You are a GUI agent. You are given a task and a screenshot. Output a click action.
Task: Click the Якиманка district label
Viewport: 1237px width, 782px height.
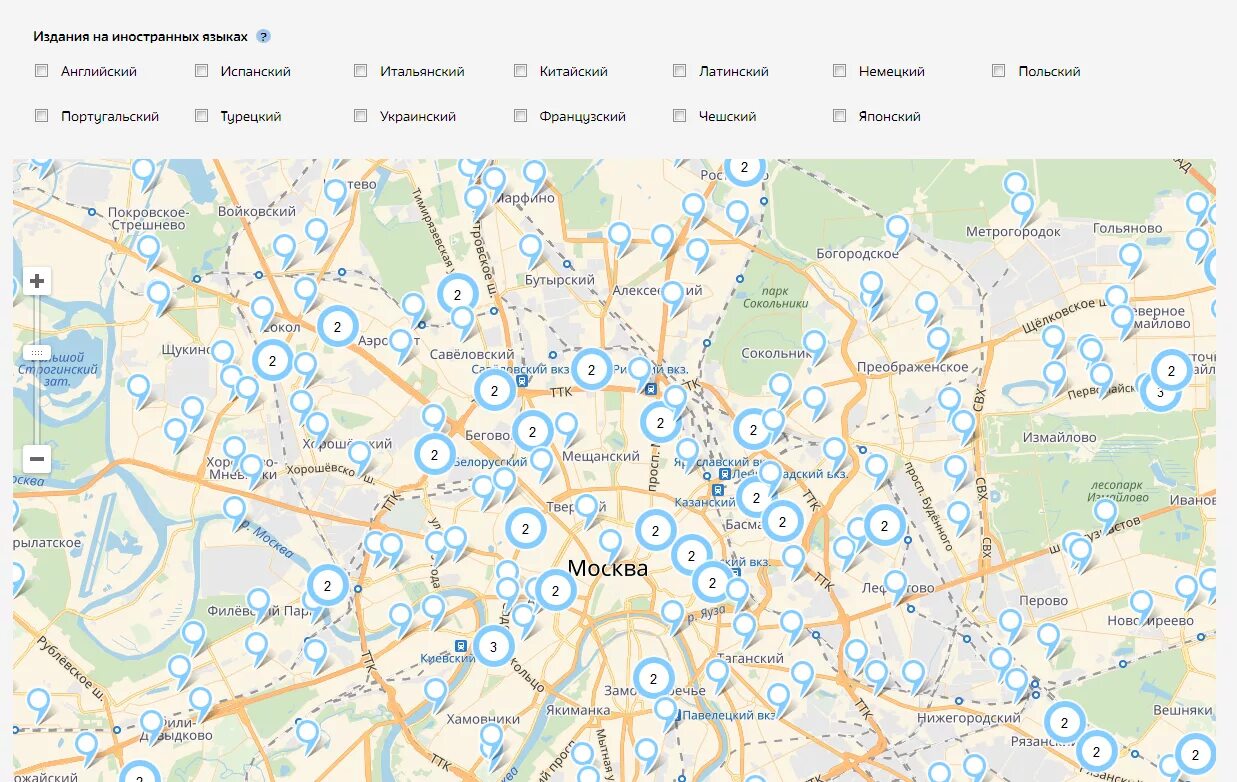coord(577,711)
